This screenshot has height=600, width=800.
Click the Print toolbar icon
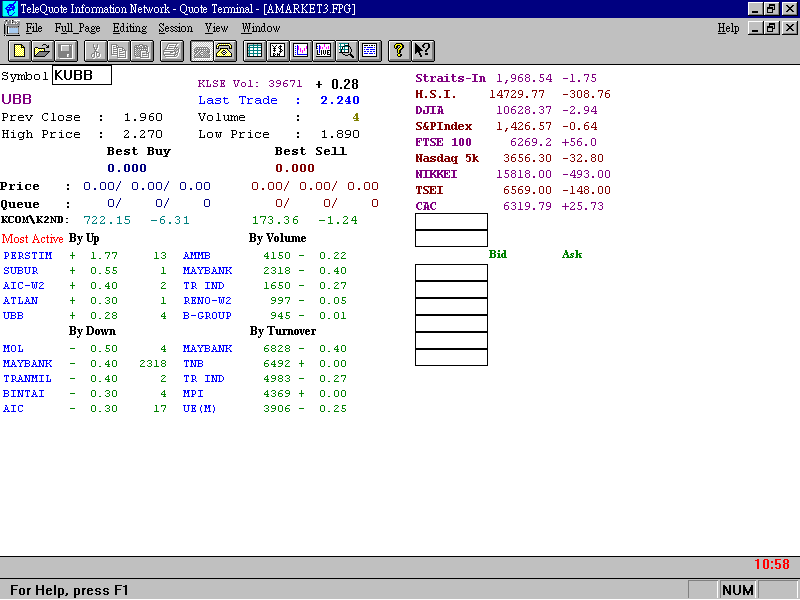172,51
